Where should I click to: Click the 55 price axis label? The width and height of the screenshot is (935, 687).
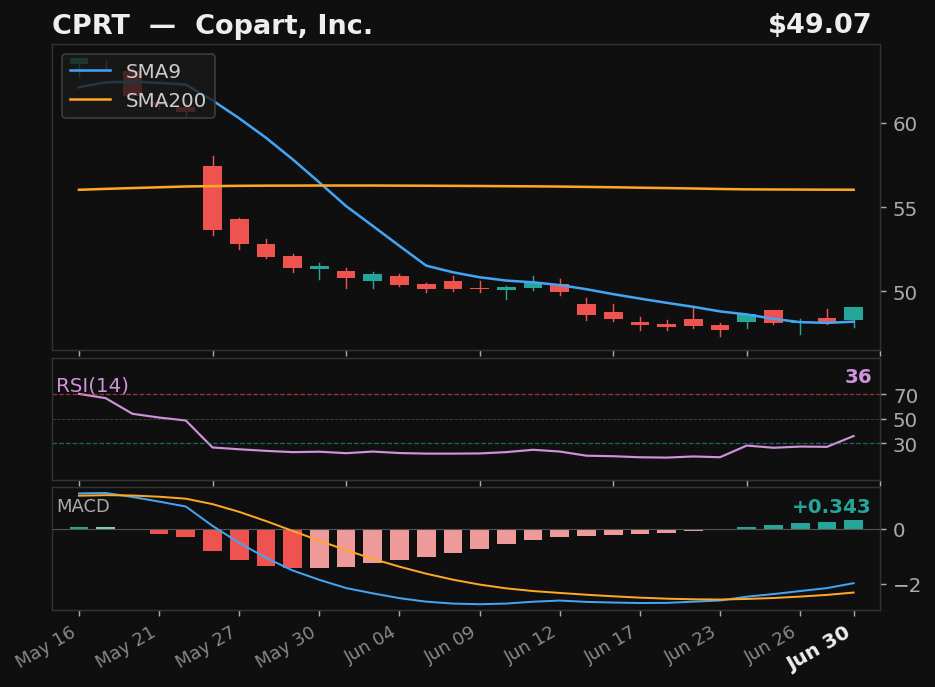905,209
